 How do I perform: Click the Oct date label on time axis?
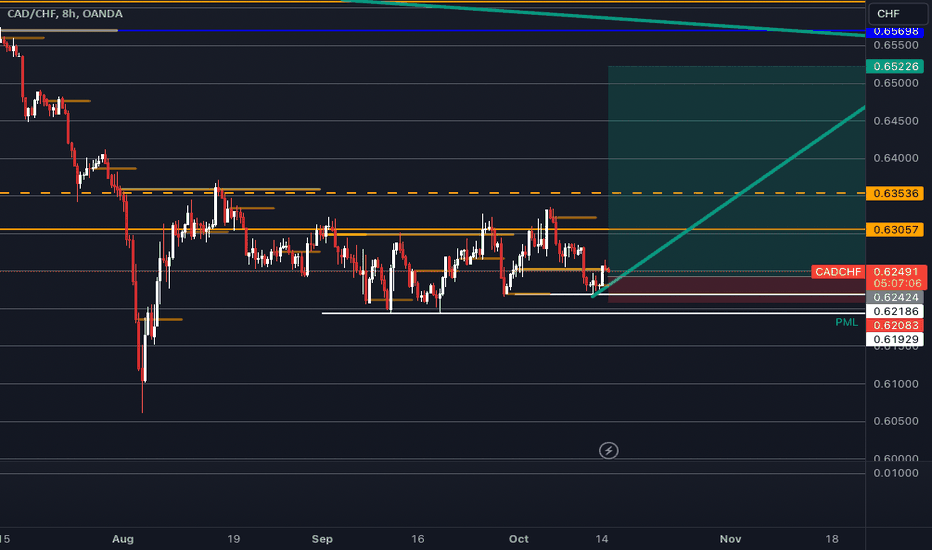pyautogui.click(x=518, y=539)
